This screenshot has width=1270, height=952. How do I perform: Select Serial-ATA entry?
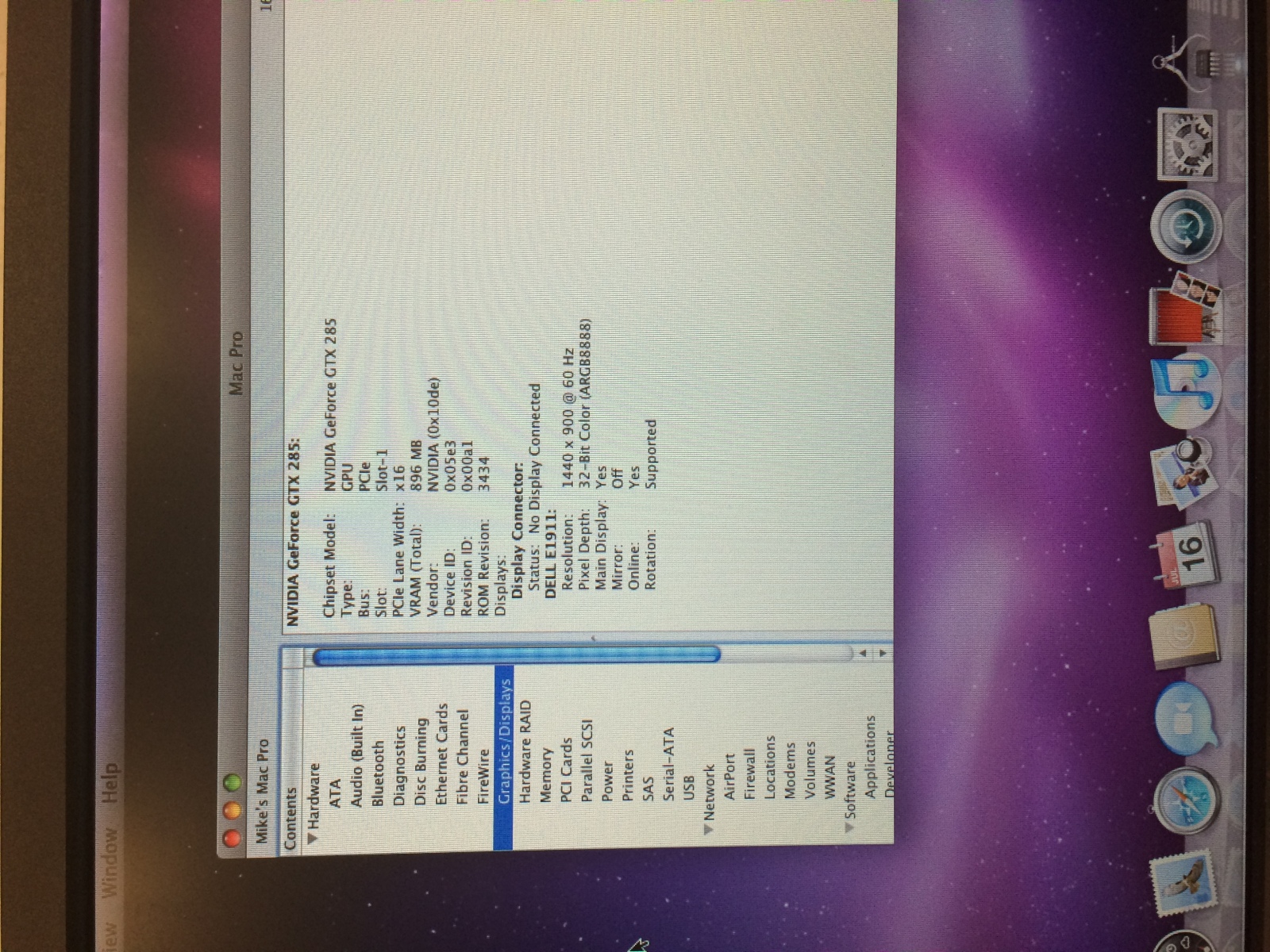tap(669, 764)
